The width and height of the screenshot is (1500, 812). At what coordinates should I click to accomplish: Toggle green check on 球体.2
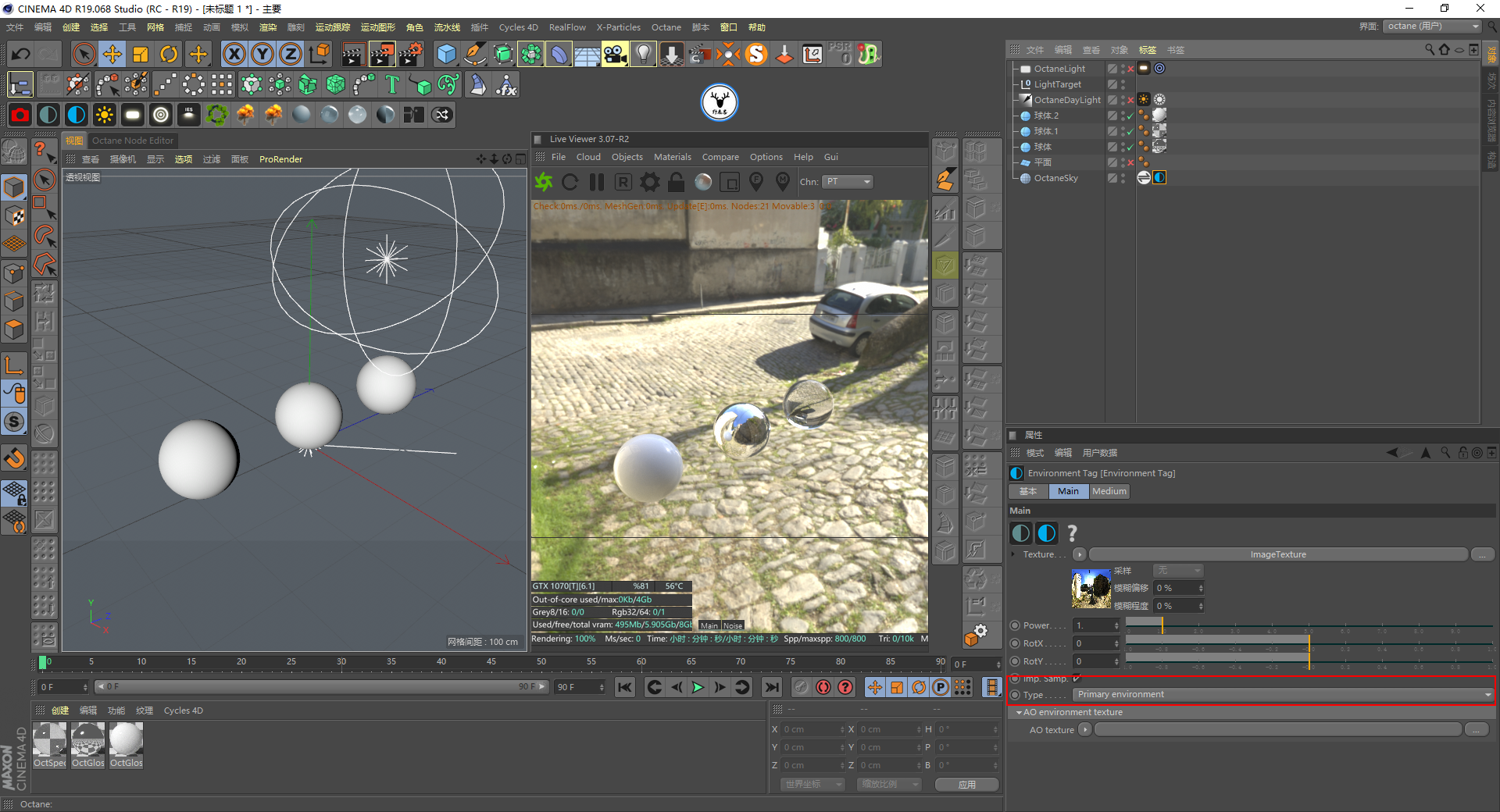pos(1130,116)
